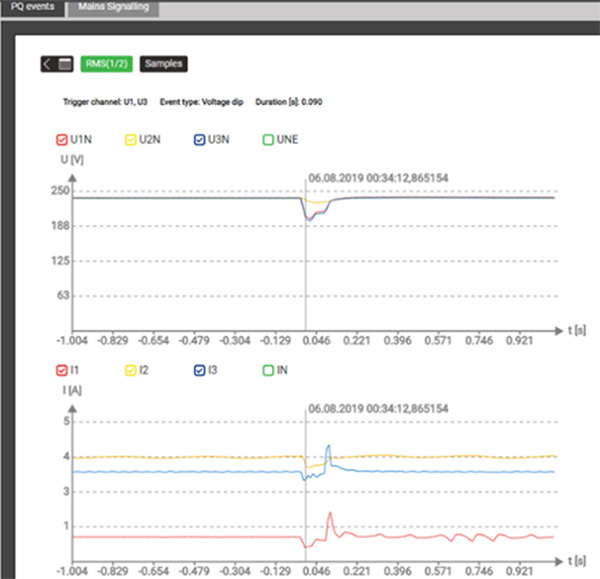The width and height of the screenshot is (600, 579).
Task: Click the table list icon beside back arrow
Action: click(x=65, y=64)
